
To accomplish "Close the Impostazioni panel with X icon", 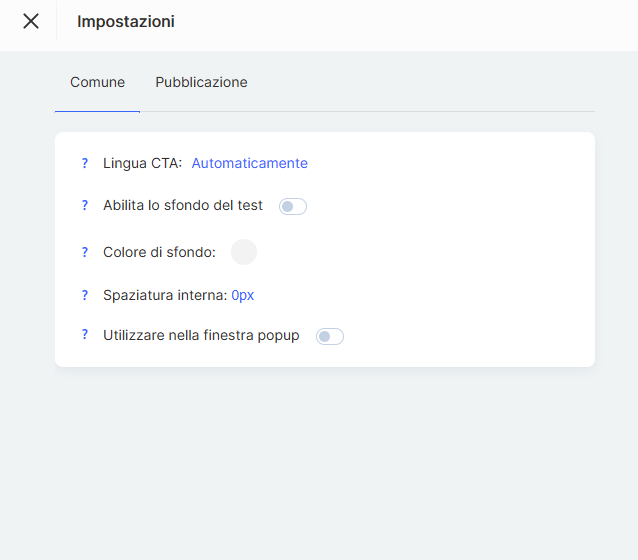I will pyautogui.click(x=31, y=21).
